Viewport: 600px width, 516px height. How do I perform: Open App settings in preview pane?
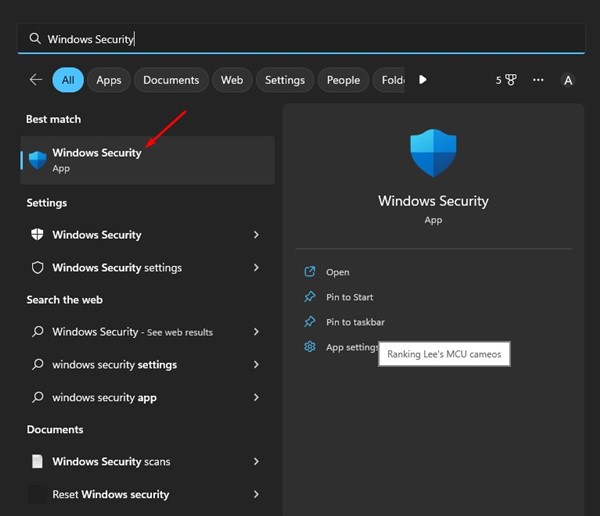pos(352,347)
